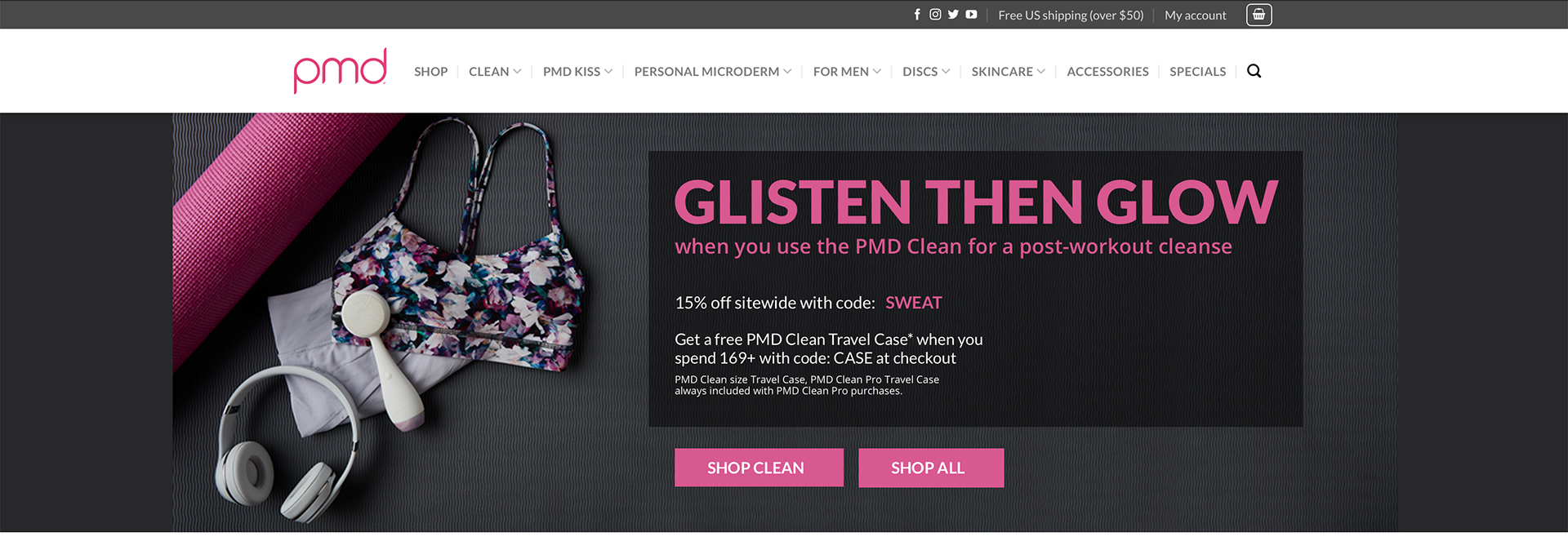Image resolution: width=1568 pixels, height=550 pixels.
Task: Open the YouTube channel icon
Action: point(971,15)
